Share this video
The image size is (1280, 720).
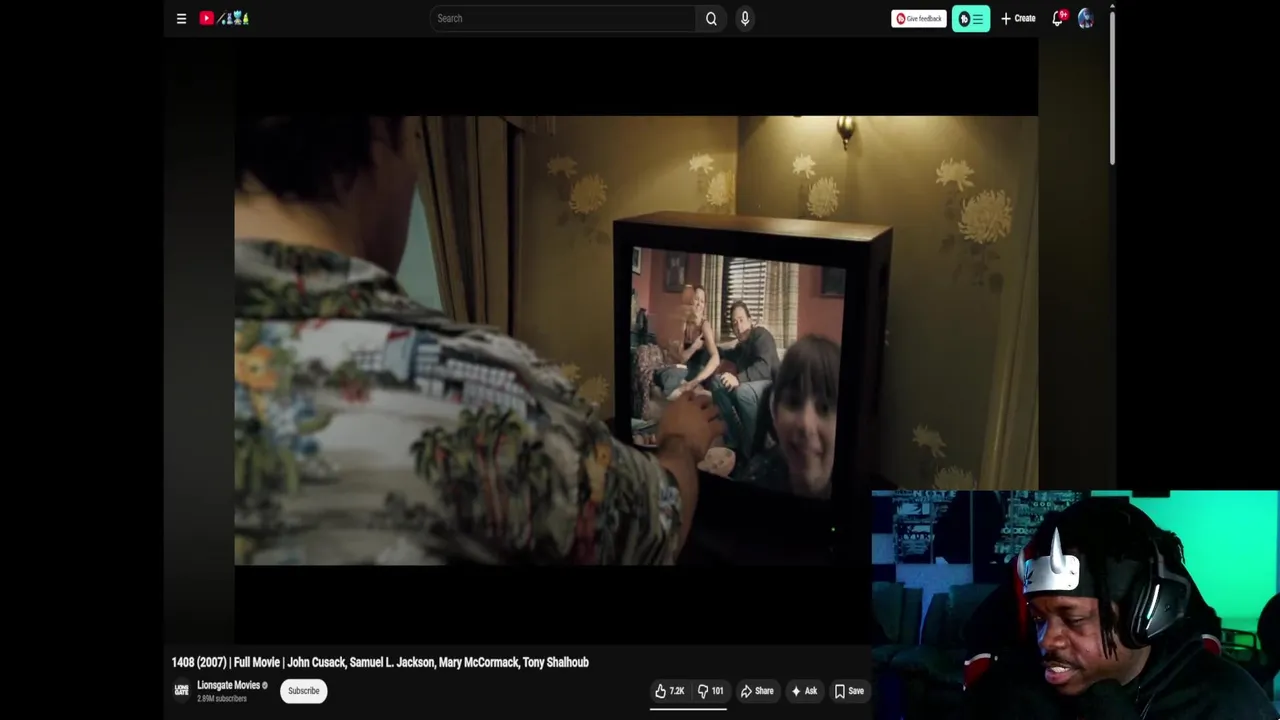(x=757, y=691)
